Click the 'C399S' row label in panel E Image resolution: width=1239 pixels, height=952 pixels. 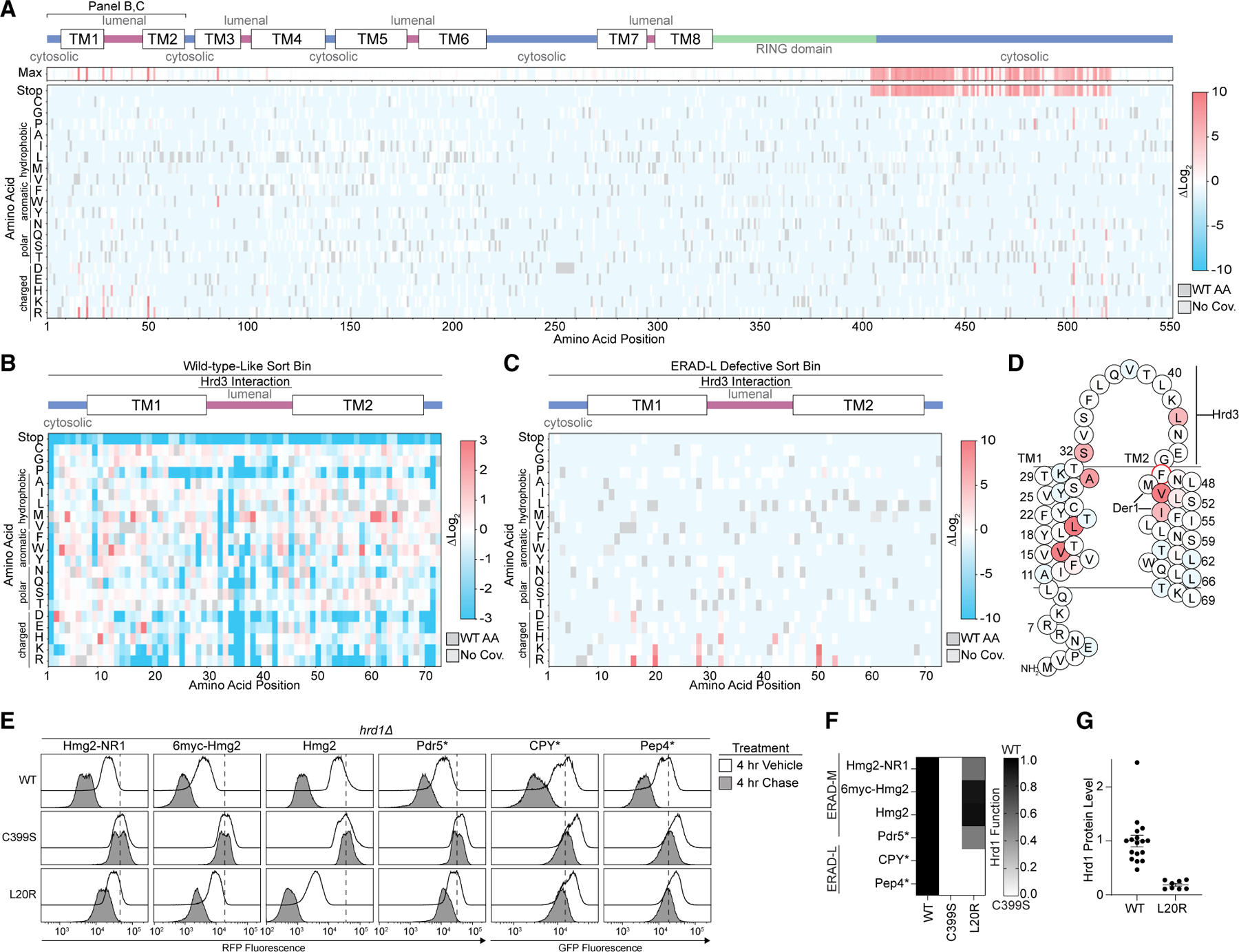[19, 837]
